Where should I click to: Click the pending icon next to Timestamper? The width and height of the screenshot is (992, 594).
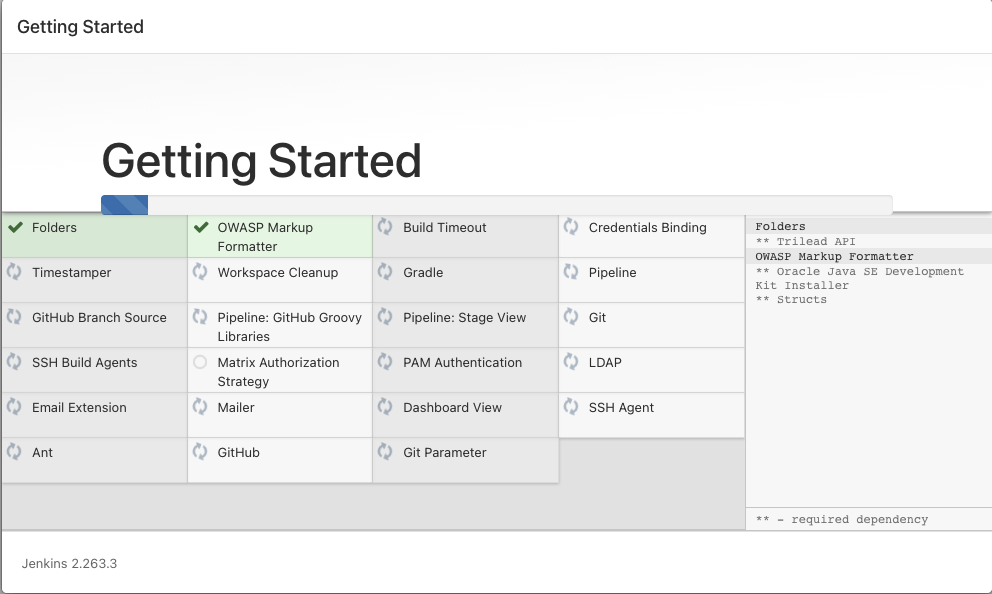pyautogui.click(x=14, y=271)
